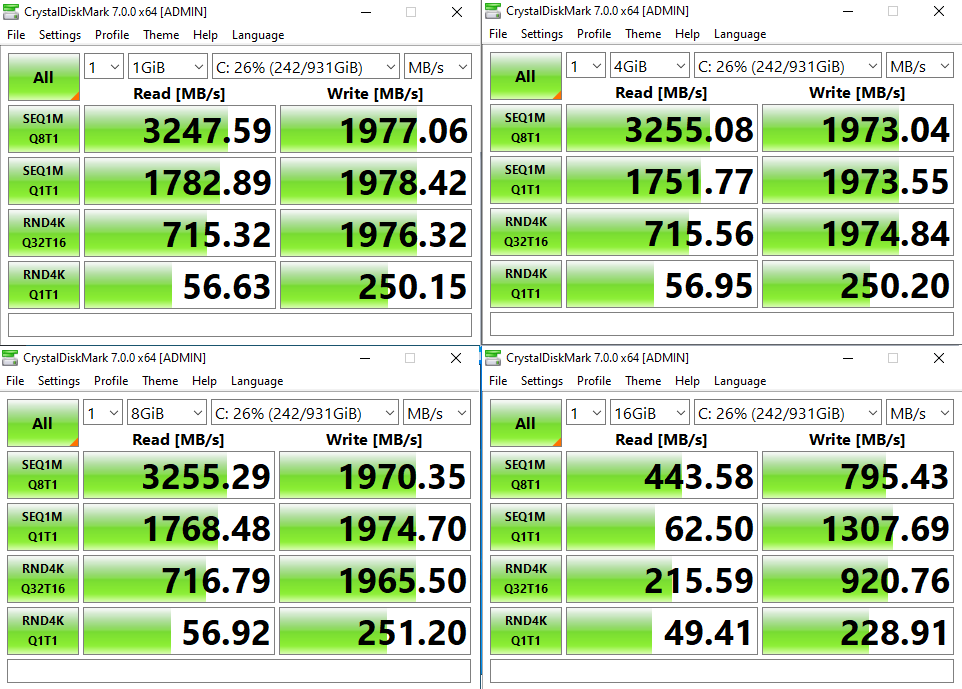Image resolution: width=962 pixels, height=689 pixels.
Task: Start SEQ1M Q8T1 test in 1GiB window
Action: (x=44, y=129)
